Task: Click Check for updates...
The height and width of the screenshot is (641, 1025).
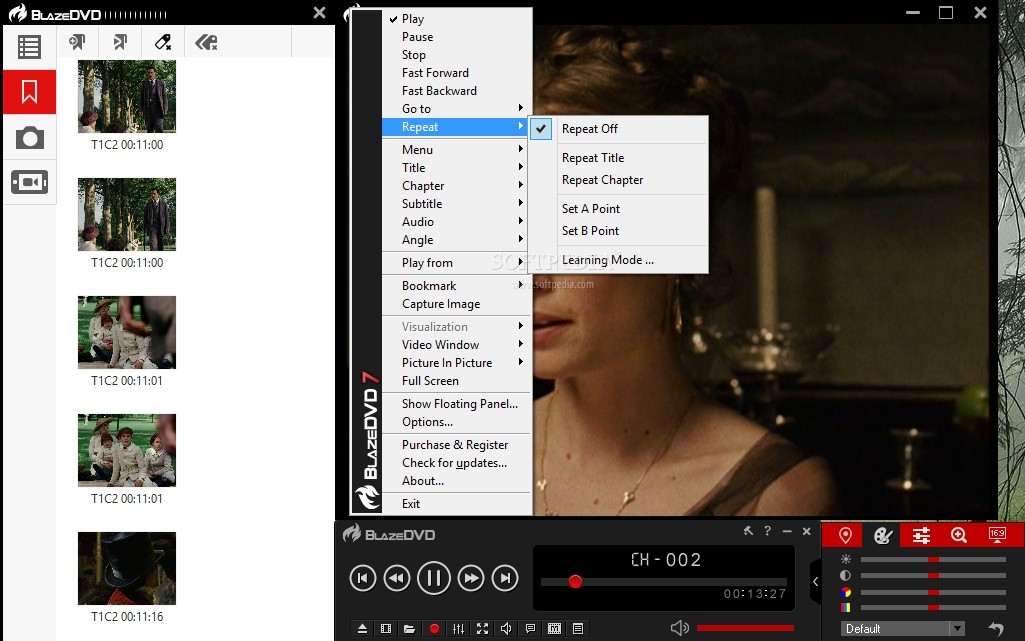Action: [x=456, y=463]
